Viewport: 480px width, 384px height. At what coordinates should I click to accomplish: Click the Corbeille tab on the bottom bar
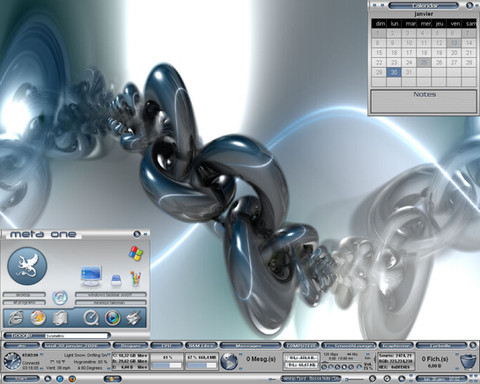coord(441,346)
